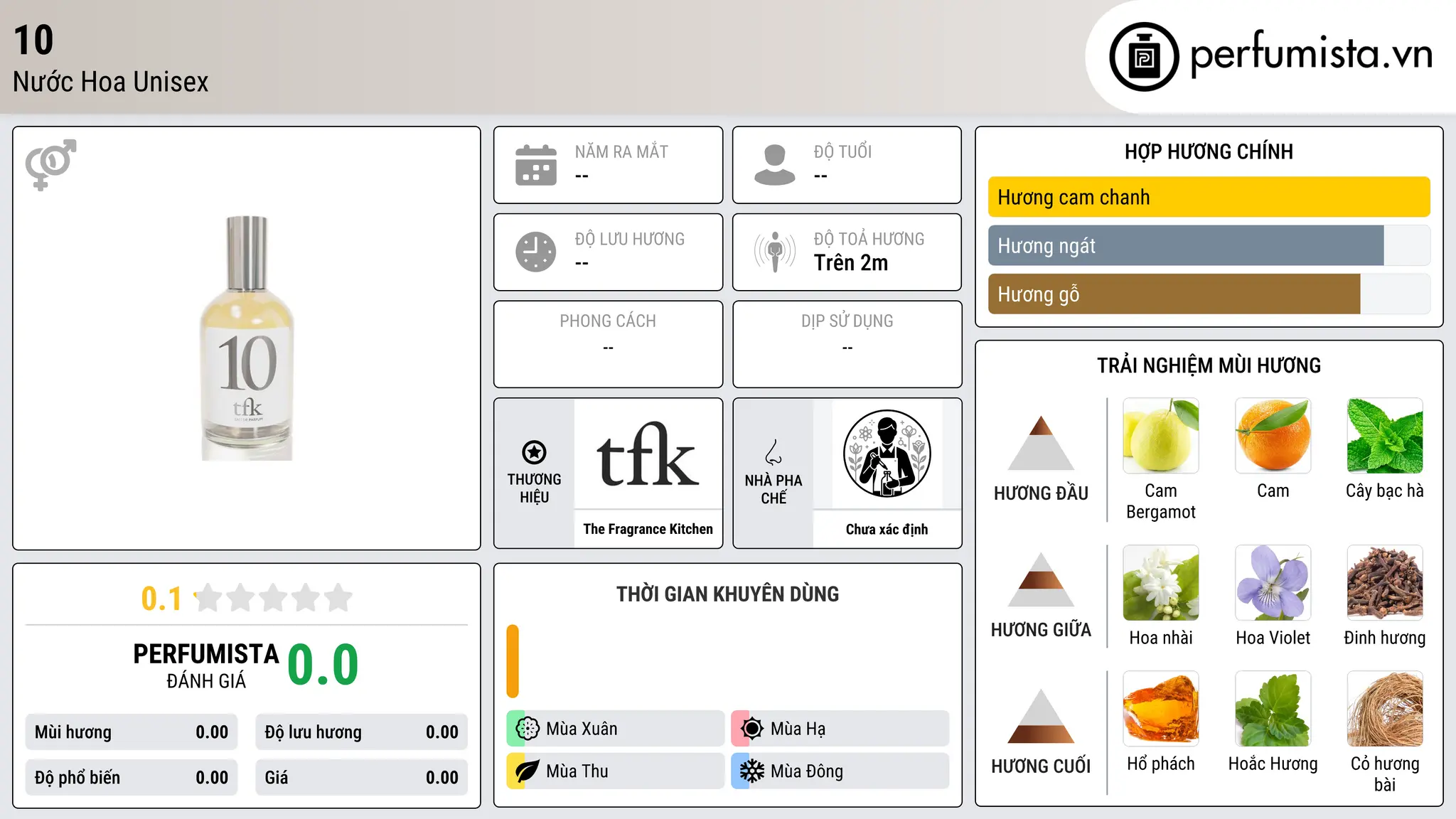Click the 10 perfume bottle image
Image resolution: width=1456 pixels, height=819 pixels.
tap(247, 338)
